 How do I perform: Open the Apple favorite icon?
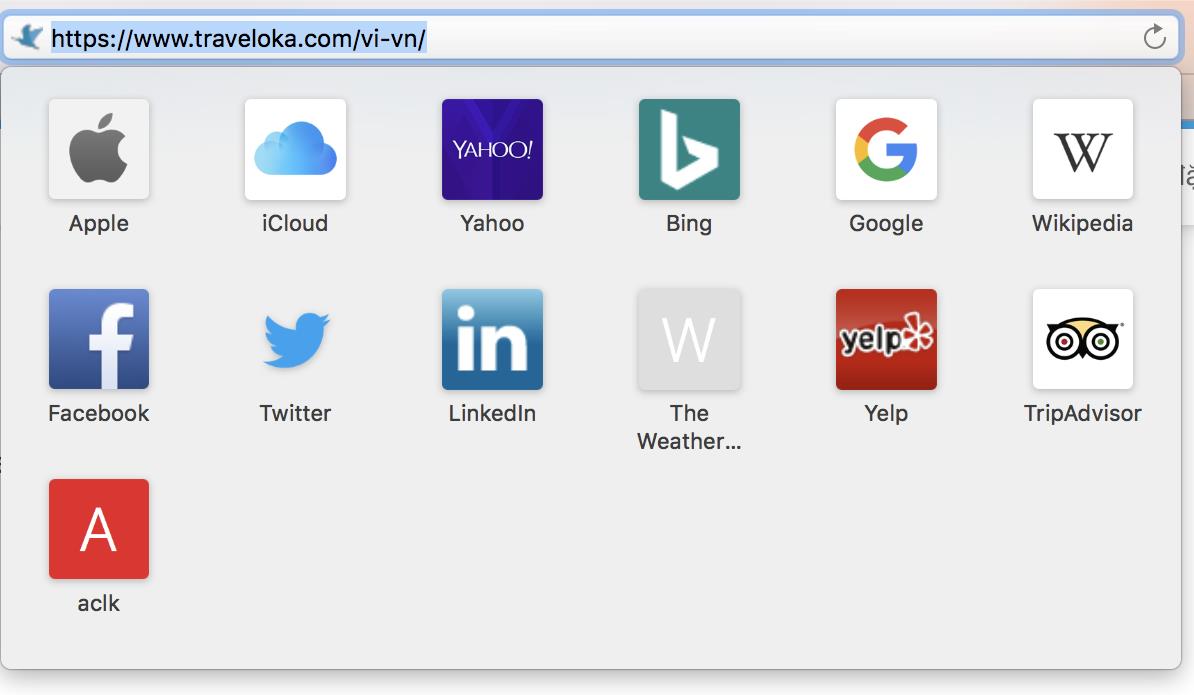point(99,149)
